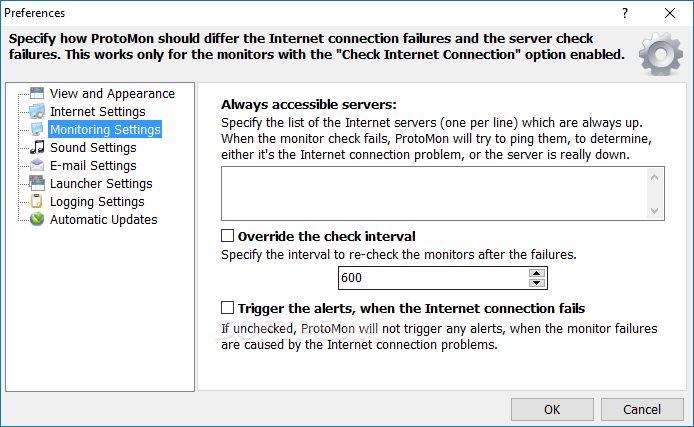Decrease check interval with down arrow
This screenshot has width=694, height=427.
[536, 283]
